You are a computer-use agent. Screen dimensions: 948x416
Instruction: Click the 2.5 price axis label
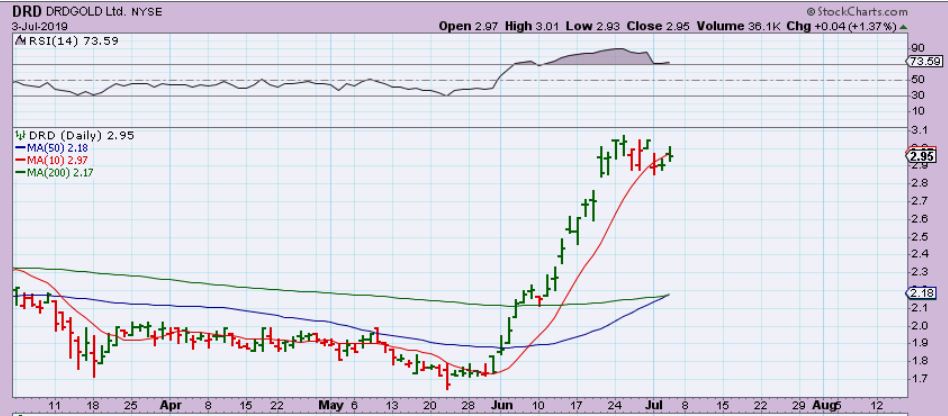click(x=922, y=236)
